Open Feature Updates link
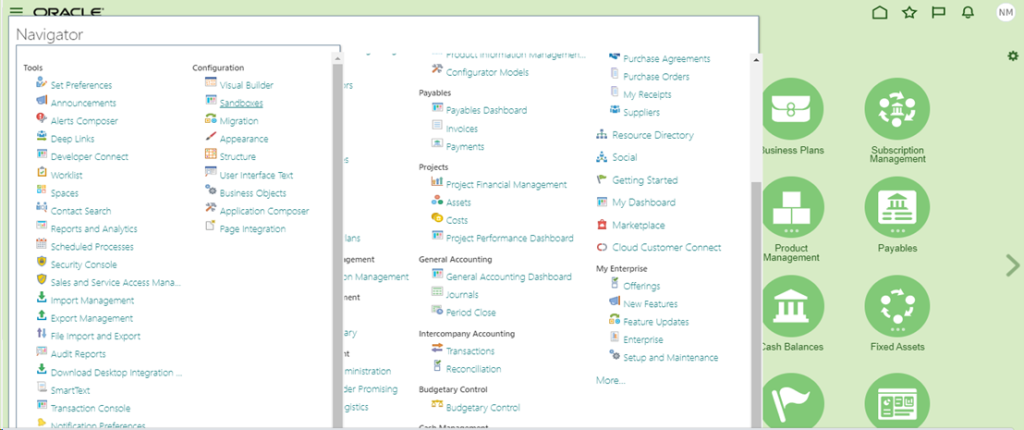Screen dimensions: 1024x430 pyautogui.click(x=656, y=322)
